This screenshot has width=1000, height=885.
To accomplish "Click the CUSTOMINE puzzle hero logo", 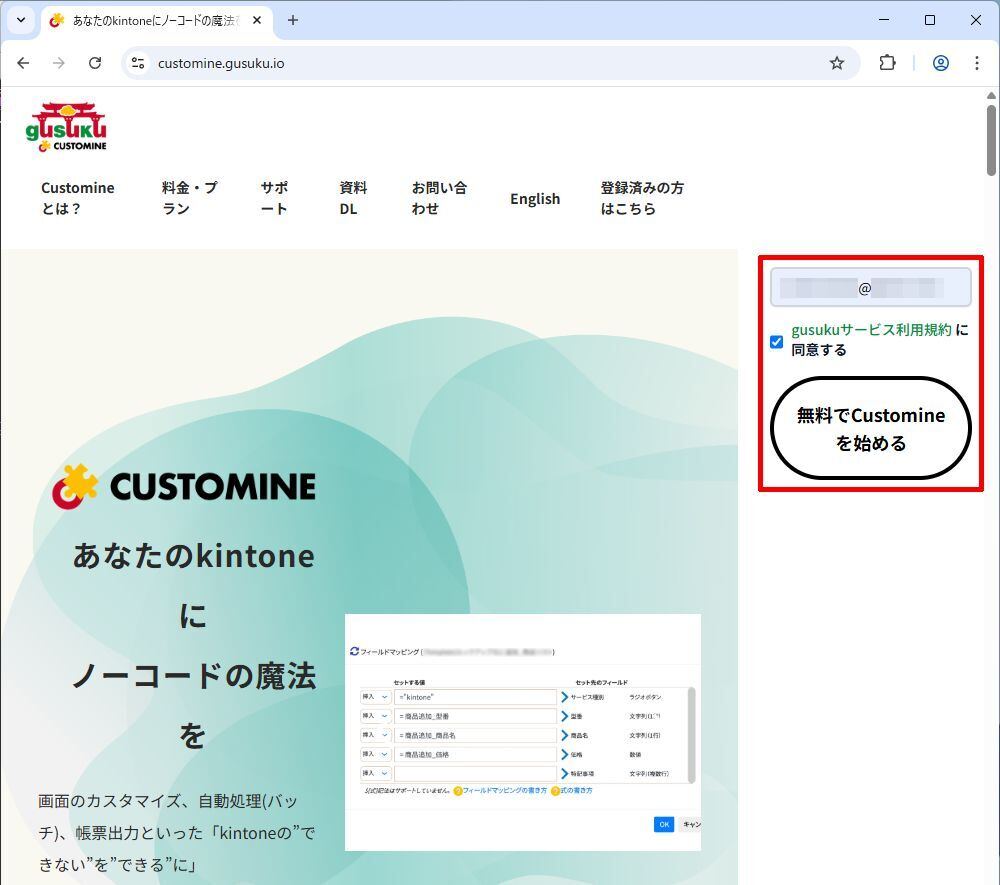I will click(x=184, y=486).
